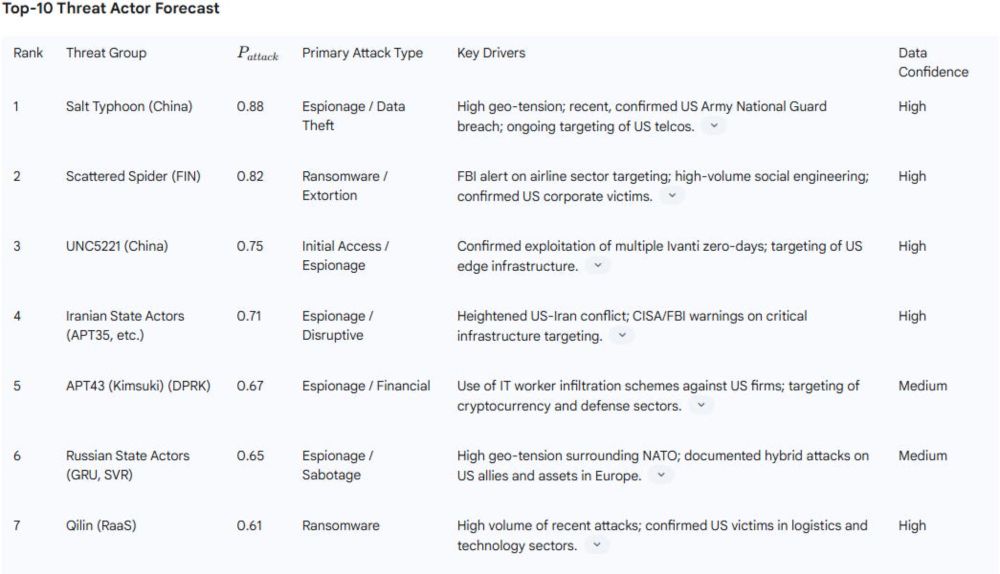Select the 0.75 probability for UNC5221
Screen dimensions: 1000x574
coord(250,246)
